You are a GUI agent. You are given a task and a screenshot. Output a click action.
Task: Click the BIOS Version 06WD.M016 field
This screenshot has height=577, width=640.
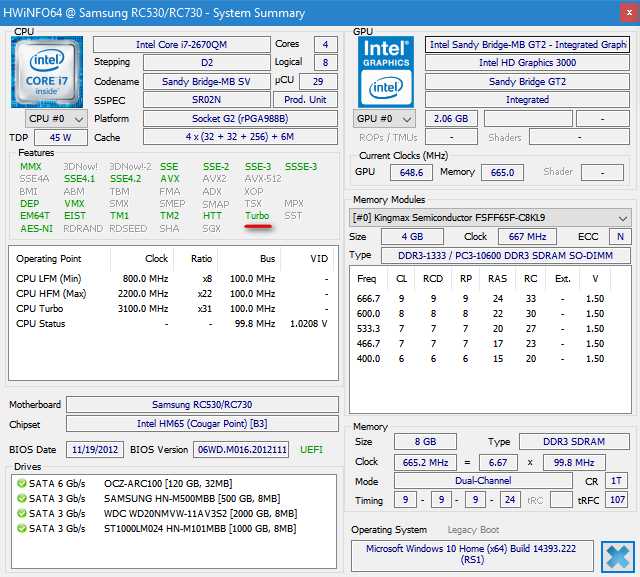(241, 450)
